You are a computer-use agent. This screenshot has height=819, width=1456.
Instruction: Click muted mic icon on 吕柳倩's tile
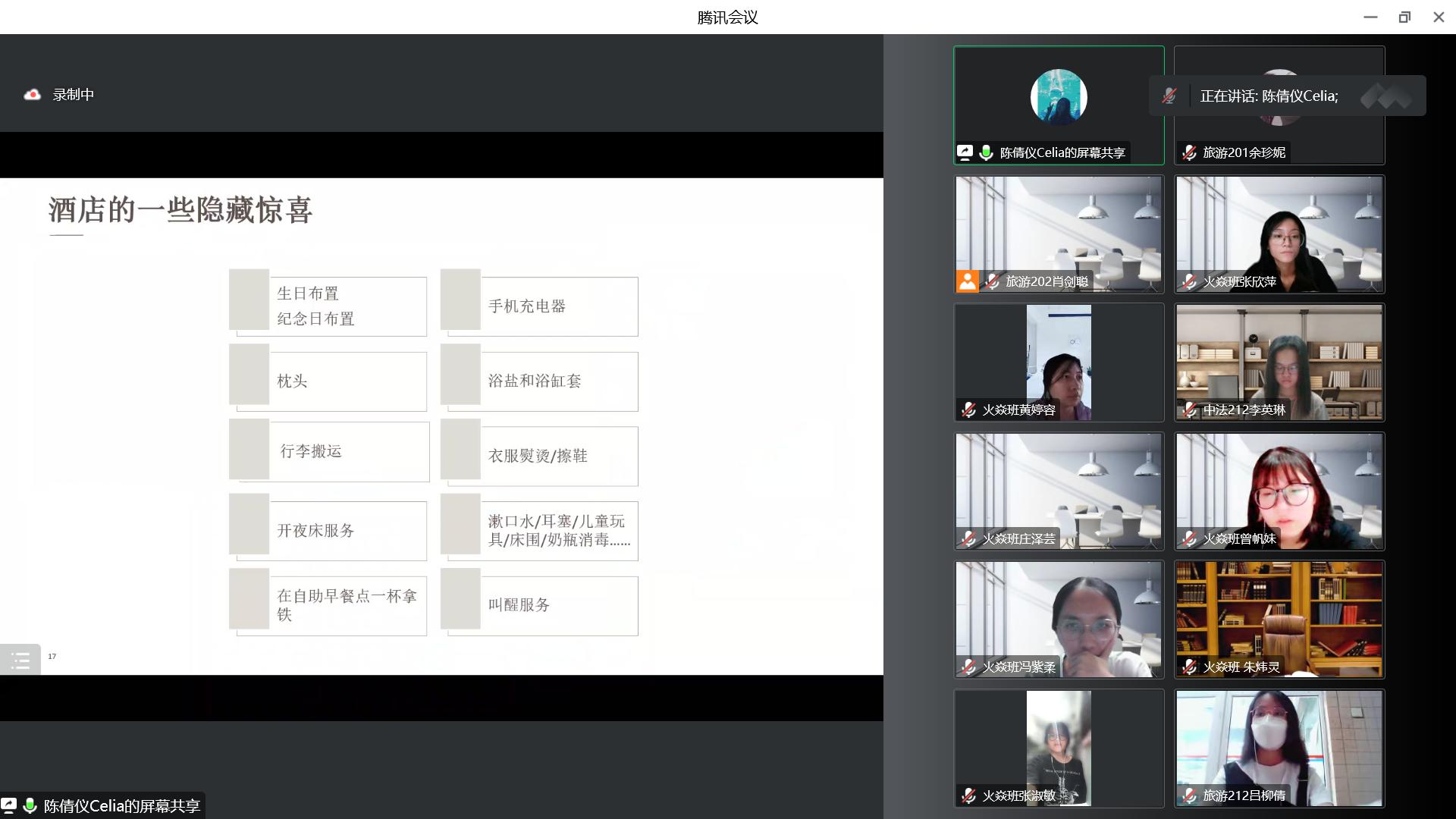tap(1189, 795)
